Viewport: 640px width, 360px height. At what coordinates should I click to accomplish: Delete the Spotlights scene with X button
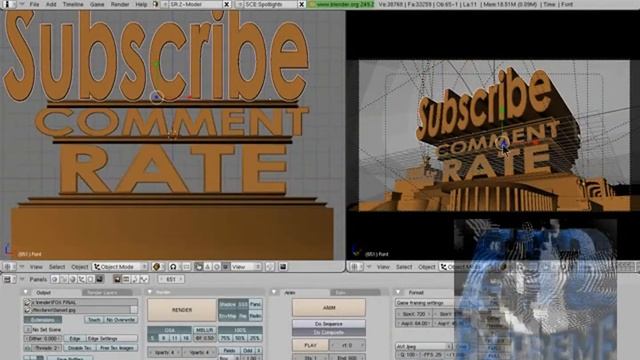(302, 4)
